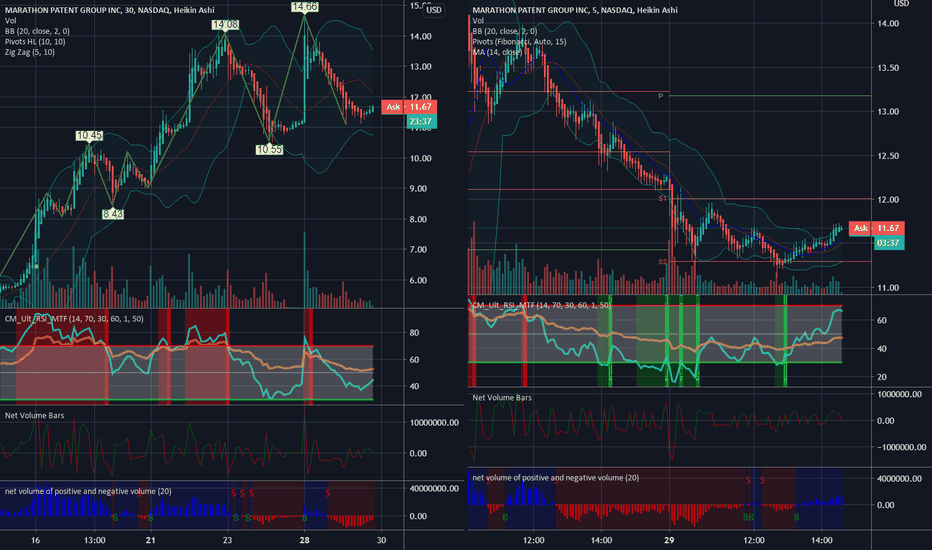Click the Ask 11.67 price label, right chart

[x=876, y=228]
